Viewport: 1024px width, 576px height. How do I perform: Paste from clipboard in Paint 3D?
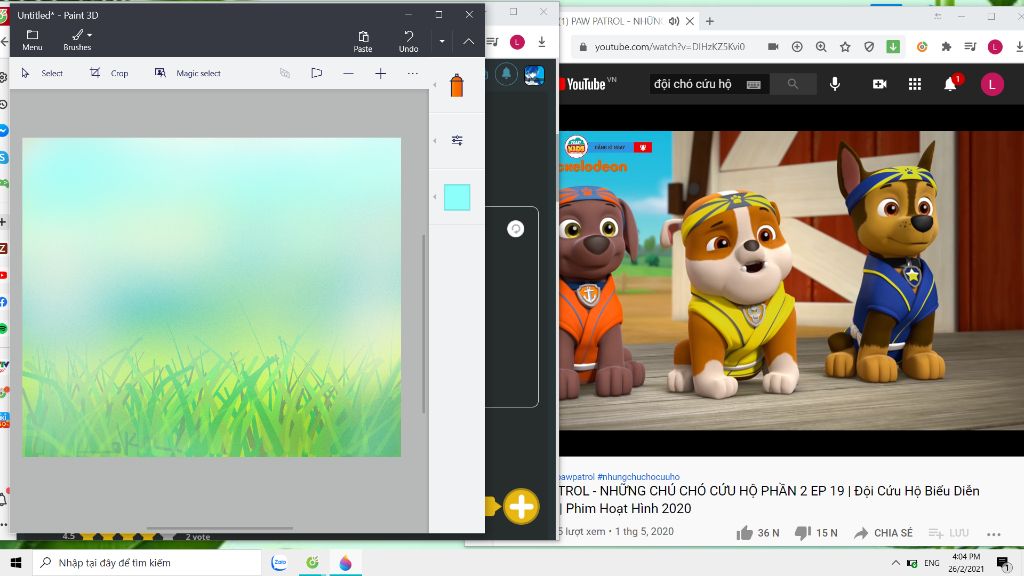point(363,42)
